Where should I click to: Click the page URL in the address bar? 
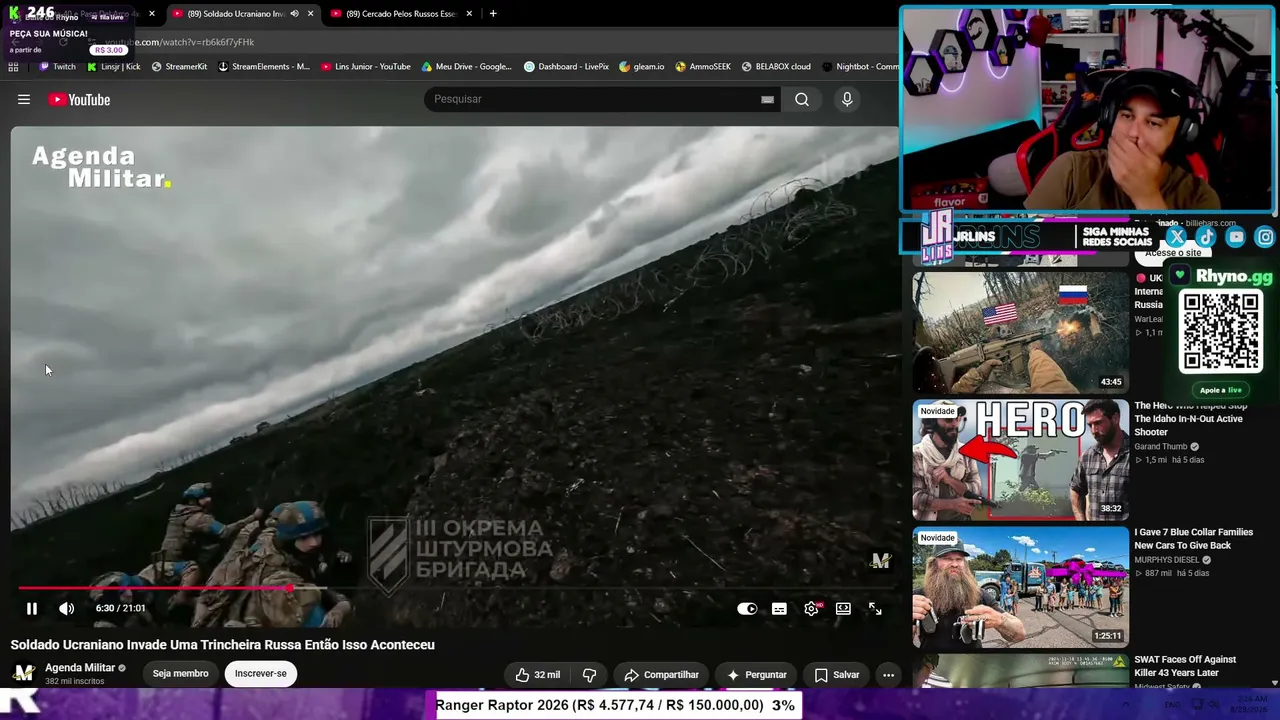tap(180, 42)
